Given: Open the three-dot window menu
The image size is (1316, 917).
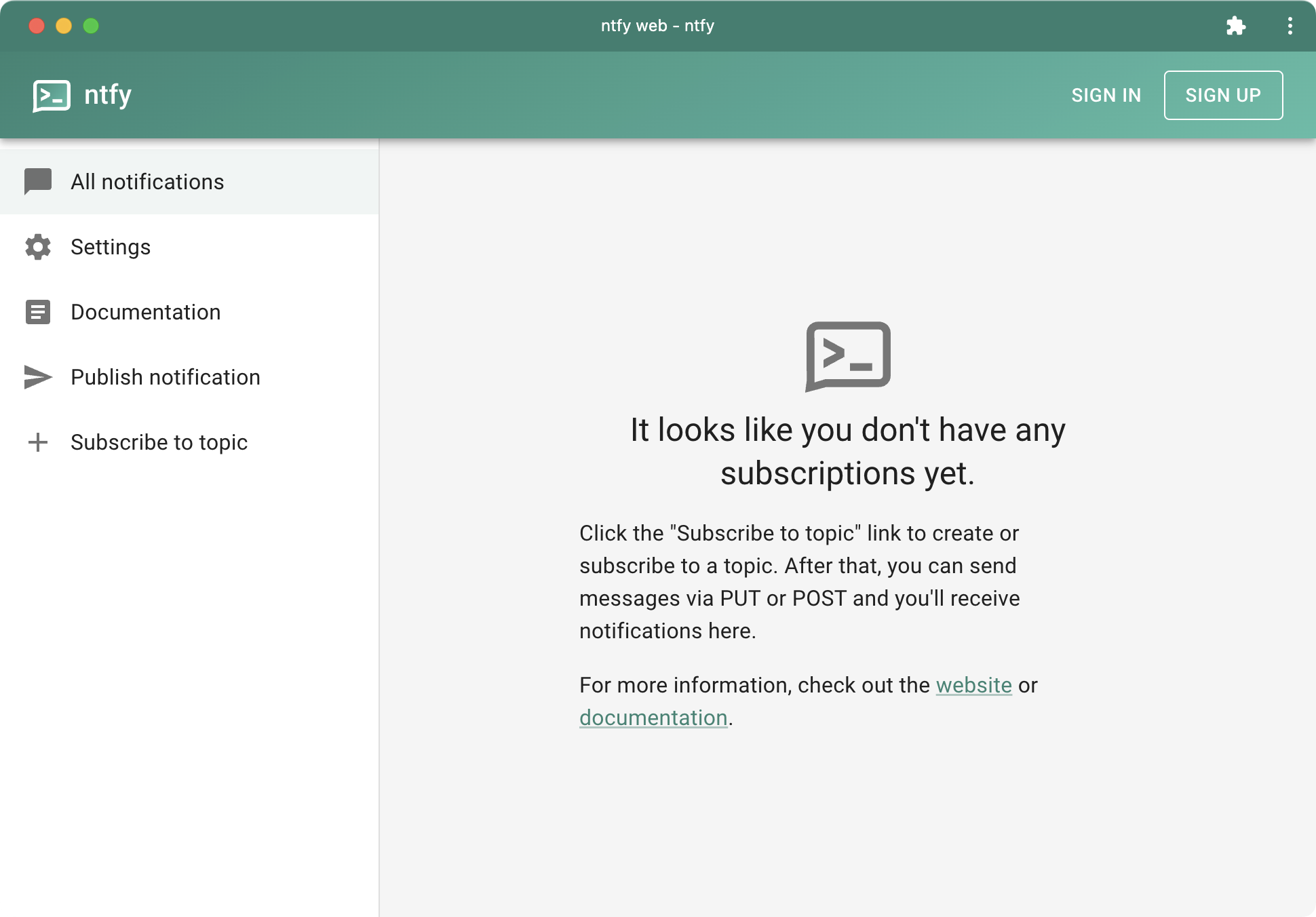Looking at the screenshot, I should coord(1290,26).
